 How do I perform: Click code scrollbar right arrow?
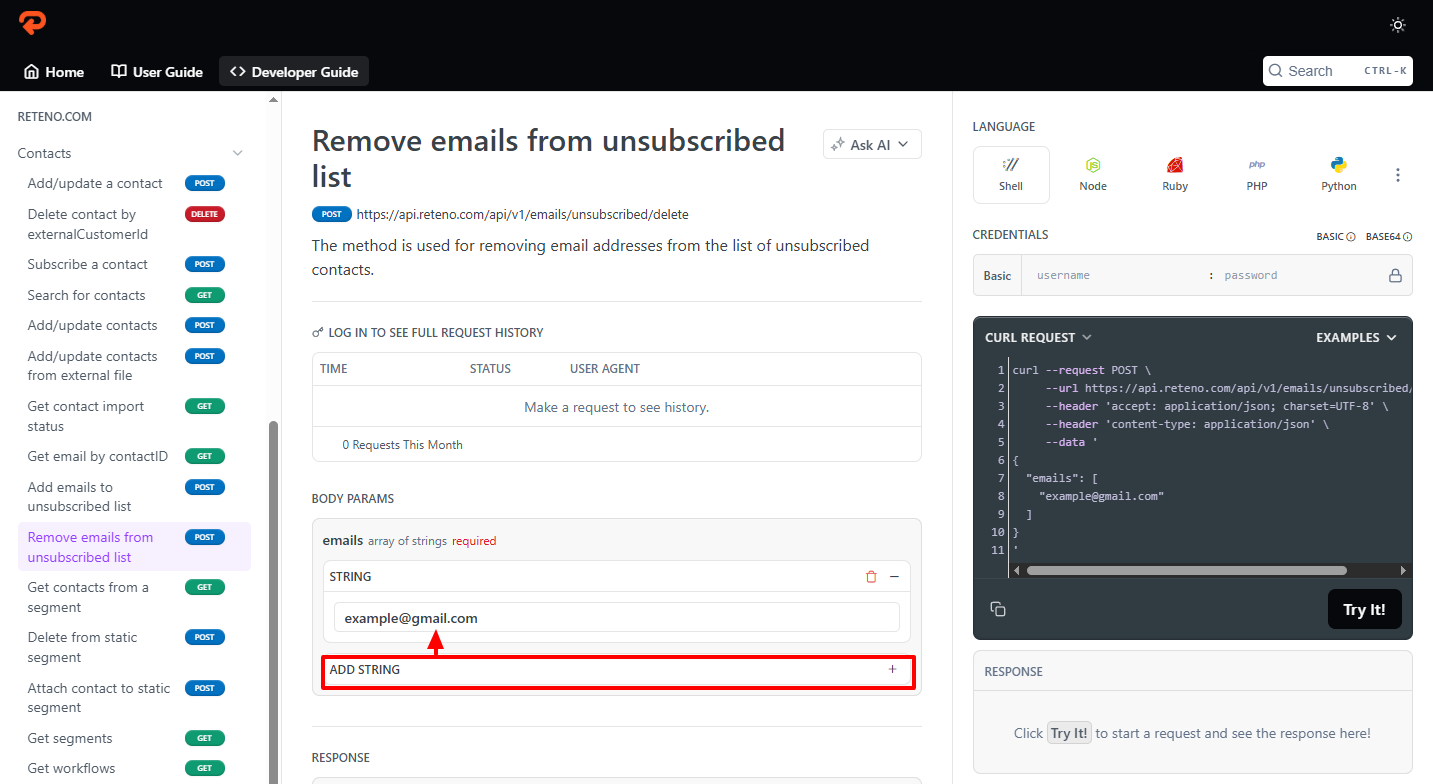(x=1403, y=570)
